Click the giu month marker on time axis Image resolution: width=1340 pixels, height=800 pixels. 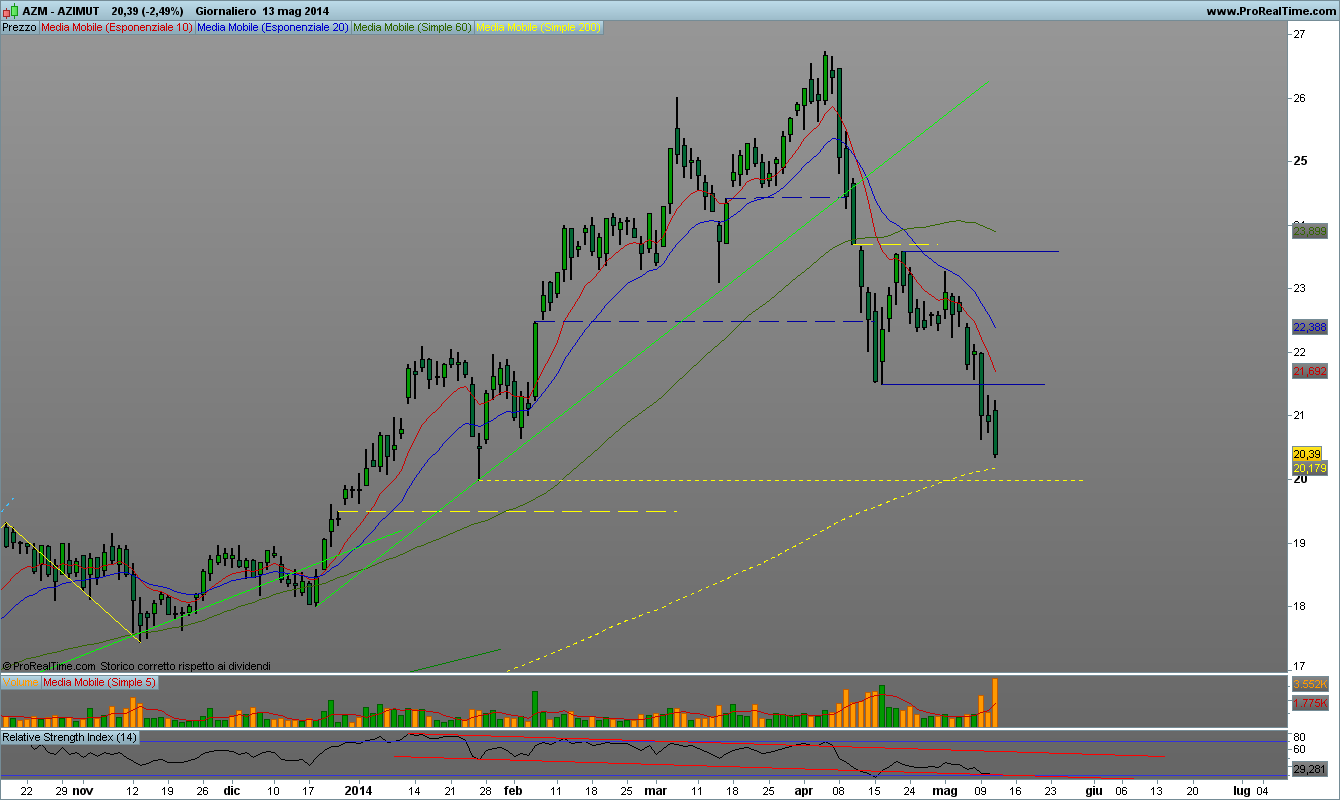tap(1094, 789)
